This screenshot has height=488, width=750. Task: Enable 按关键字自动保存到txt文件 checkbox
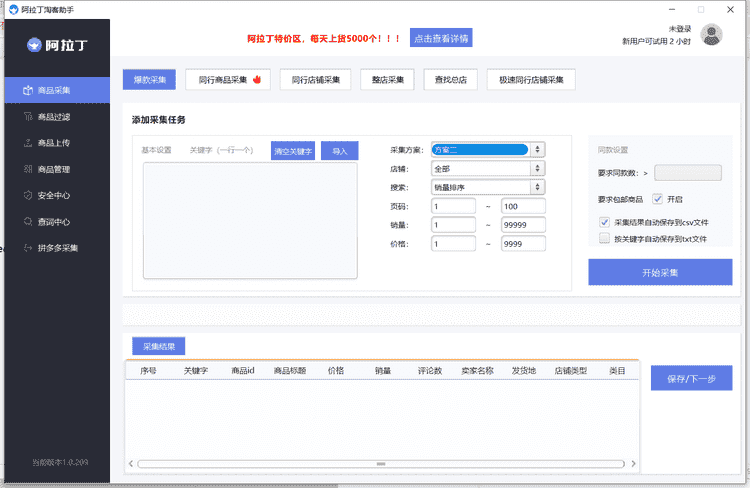coord(604,238)
